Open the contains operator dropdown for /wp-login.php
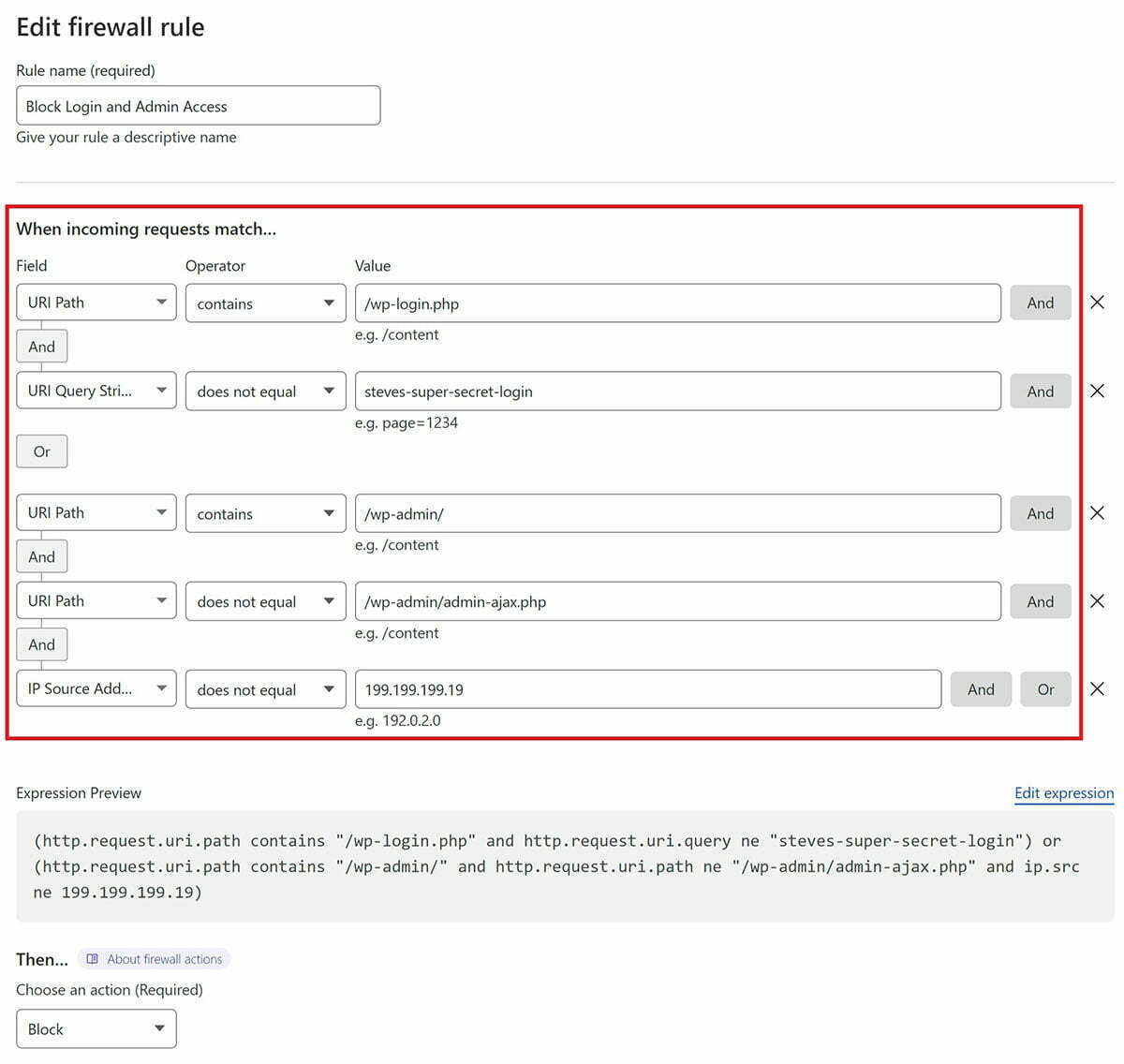Image resolution: width=1124 pixels, height=1064 pixels. click(266, 303)
